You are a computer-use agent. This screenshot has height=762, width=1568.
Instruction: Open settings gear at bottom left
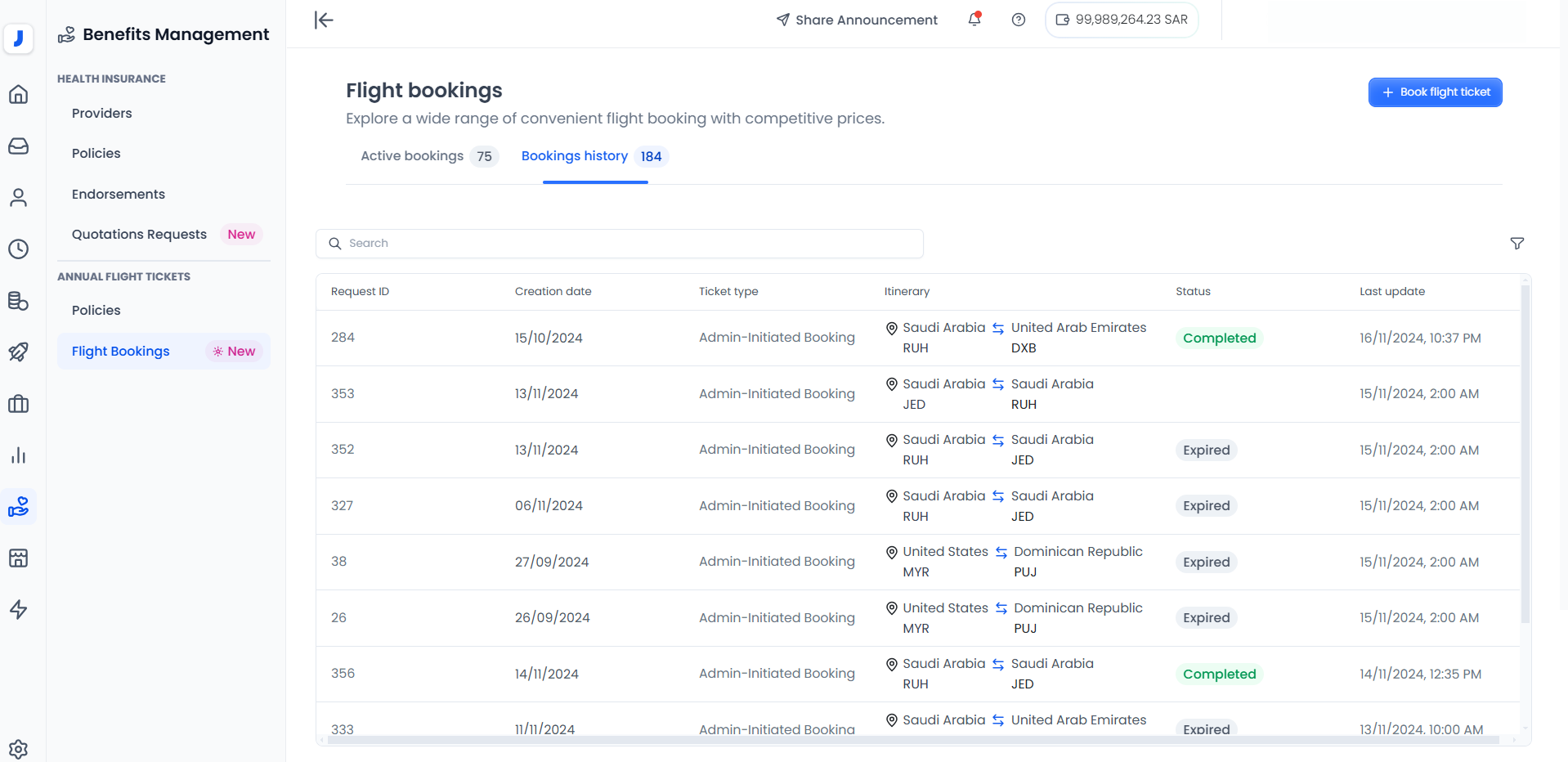[x=18, y=748]
